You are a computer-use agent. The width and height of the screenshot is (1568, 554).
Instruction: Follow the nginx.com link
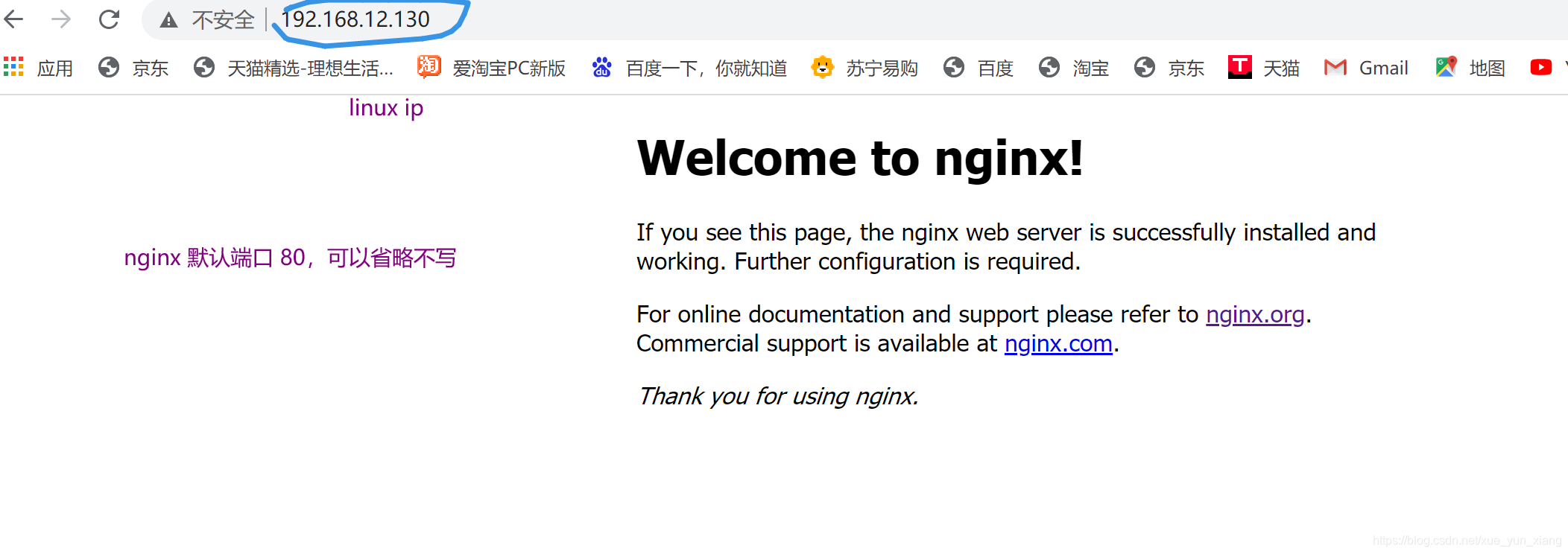coord(1058,344)
